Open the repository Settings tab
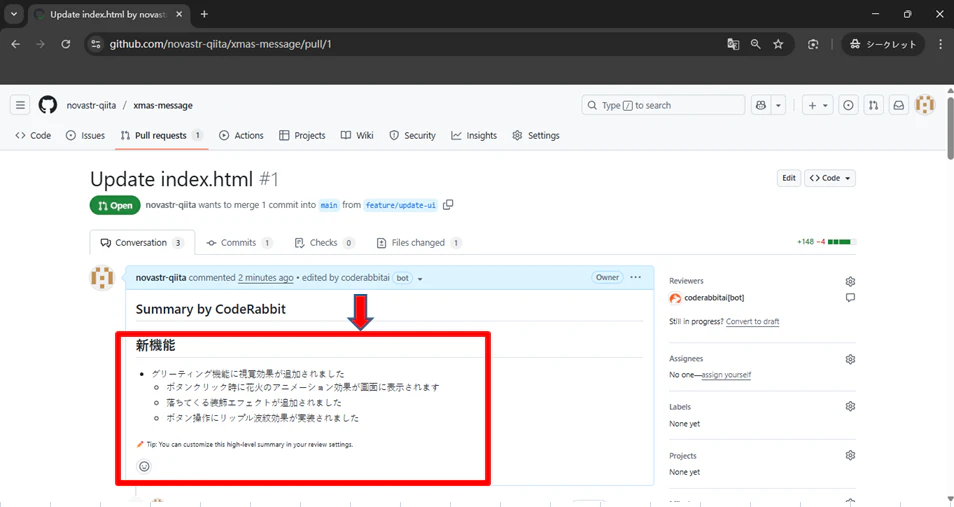This screenshot has height=507, width=954. [536, 135]
